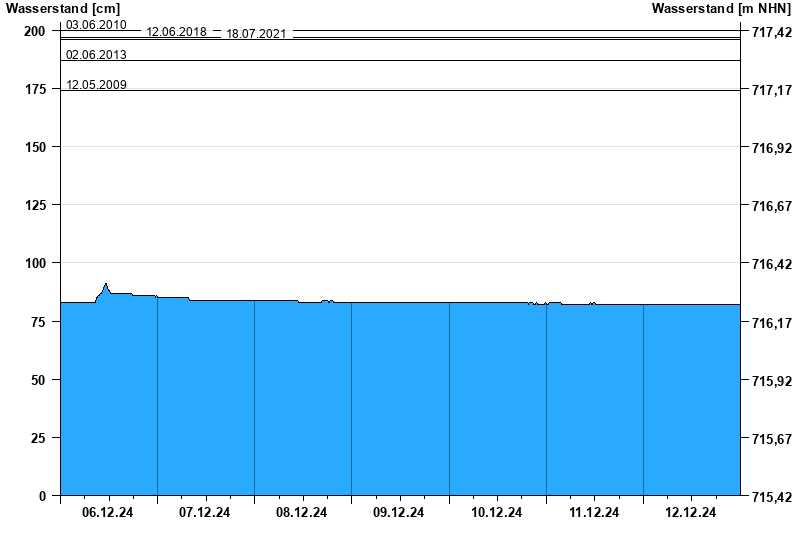Select the 100 tick on left axis
800x550 pixels.
(x=35, y=263)
